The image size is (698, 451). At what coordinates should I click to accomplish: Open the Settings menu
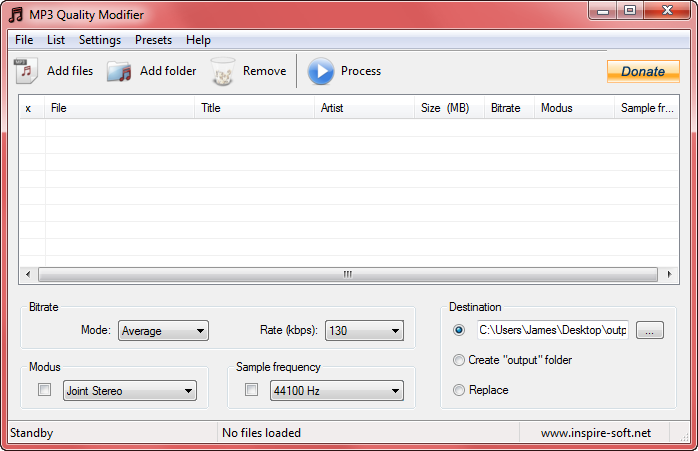point(100,40)
